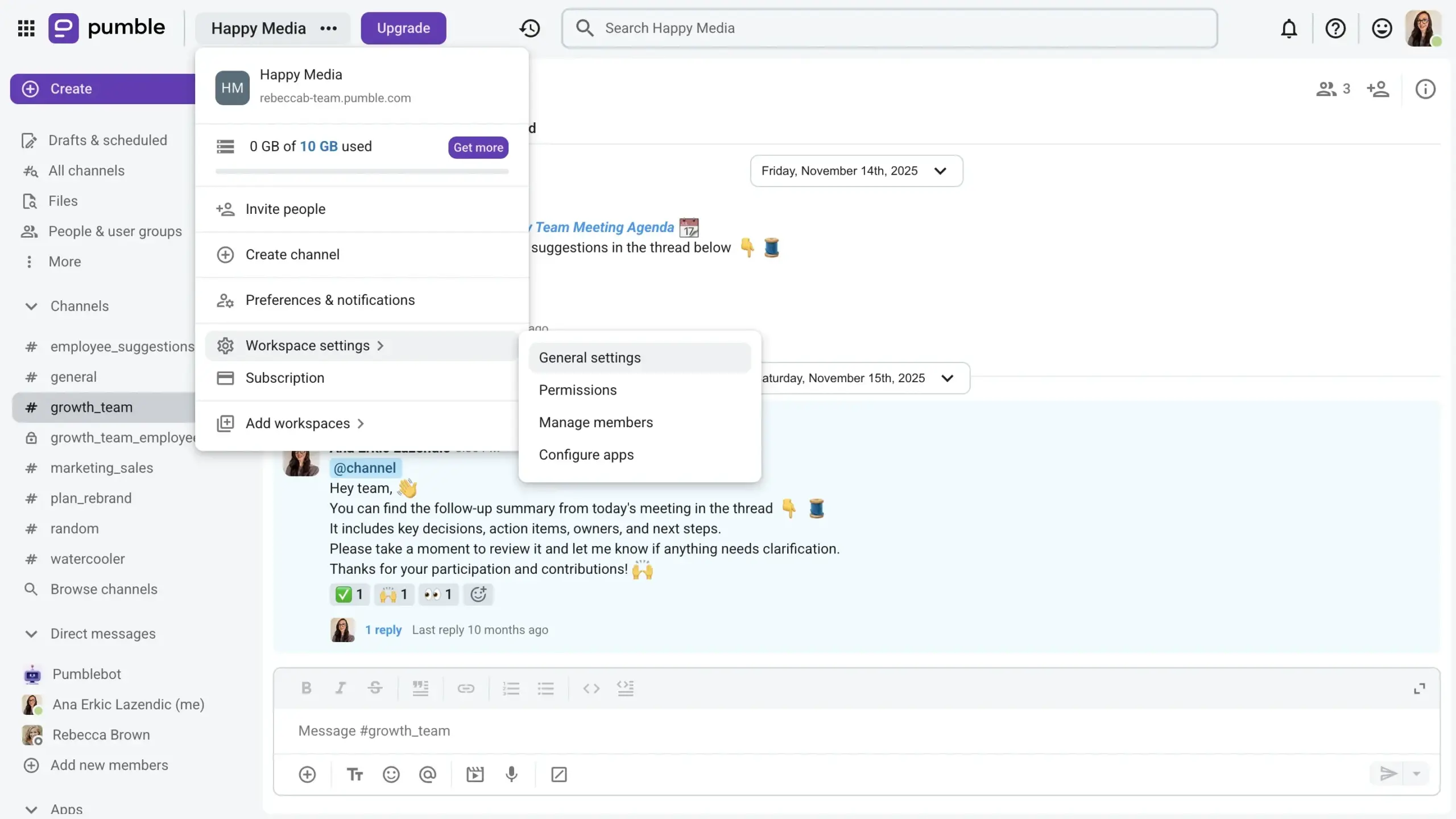The image size is (1456, 819).
Task: Insert blockquote in editor
Action: pos(420,688)
